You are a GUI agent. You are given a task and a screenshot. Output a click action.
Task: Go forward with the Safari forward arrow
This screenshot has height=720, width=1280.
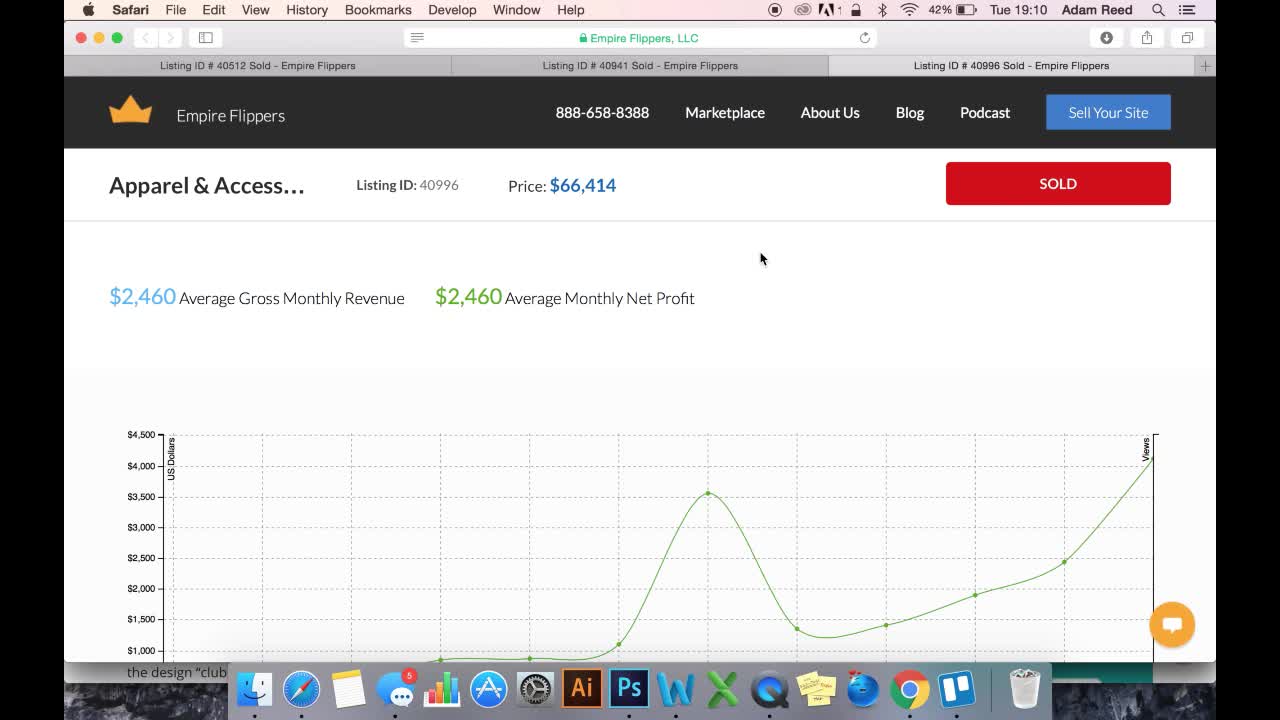pos(170,38)
